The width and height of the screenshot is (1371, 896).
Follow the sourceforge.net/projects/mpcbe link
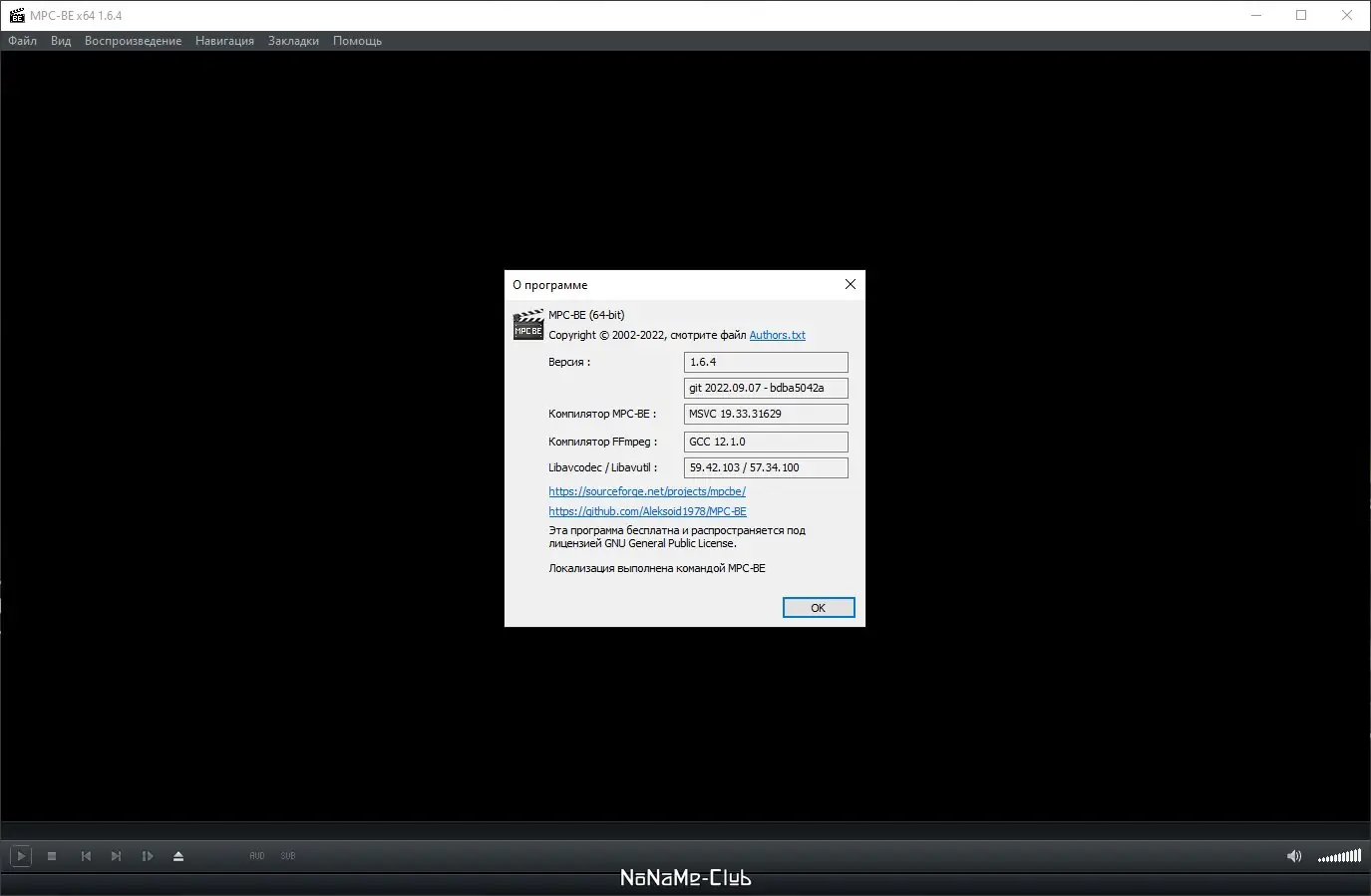(646, 490)
